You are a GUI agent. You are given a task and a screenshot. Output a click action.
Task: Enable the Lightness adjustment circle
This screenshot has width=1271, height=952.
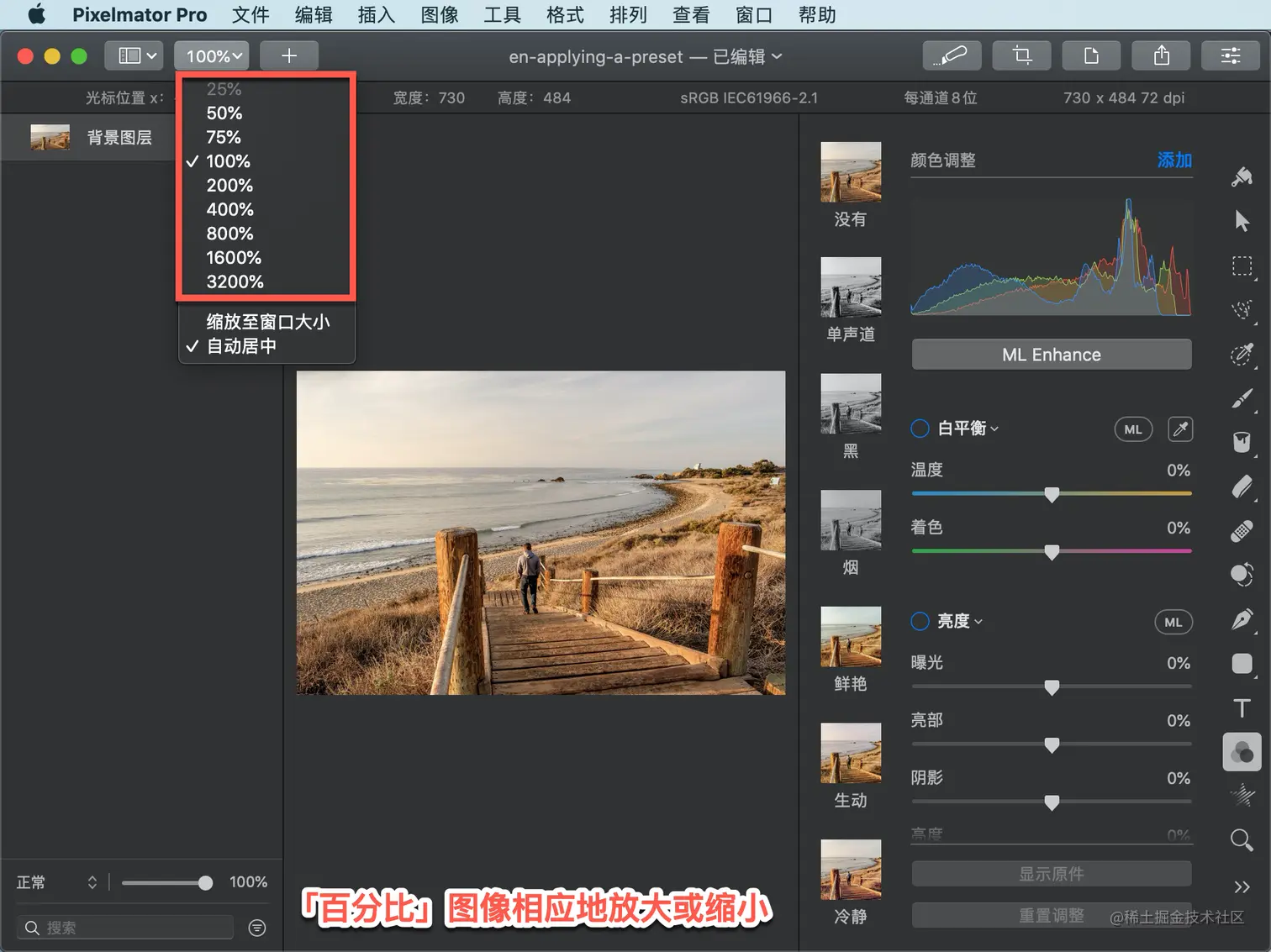[x=920, y=621]
